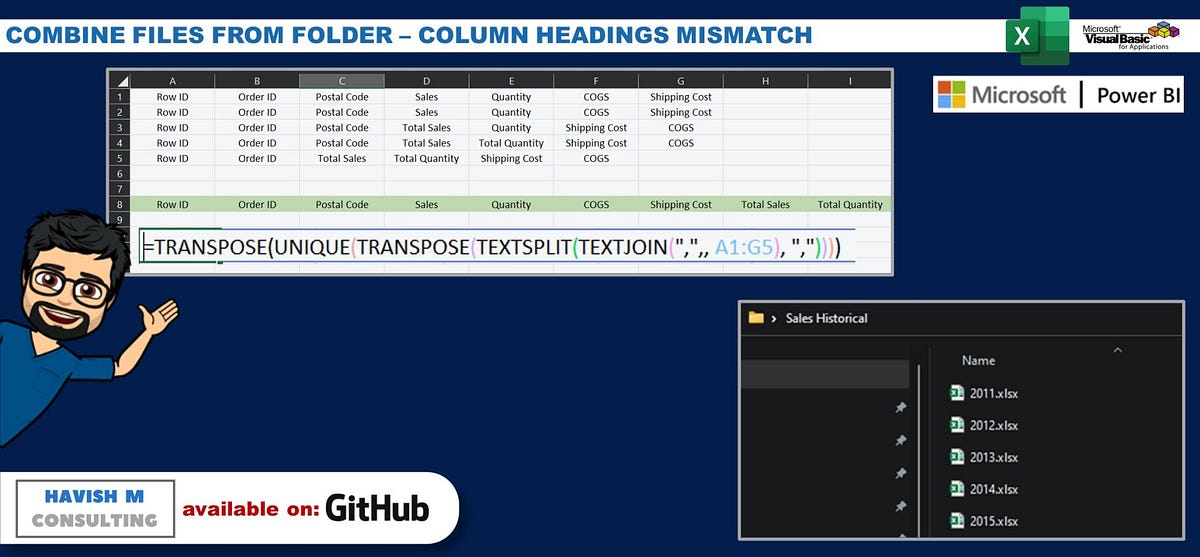Select the highlighted column header C
The image size is (1200, 557).
[x=342, y=81]
